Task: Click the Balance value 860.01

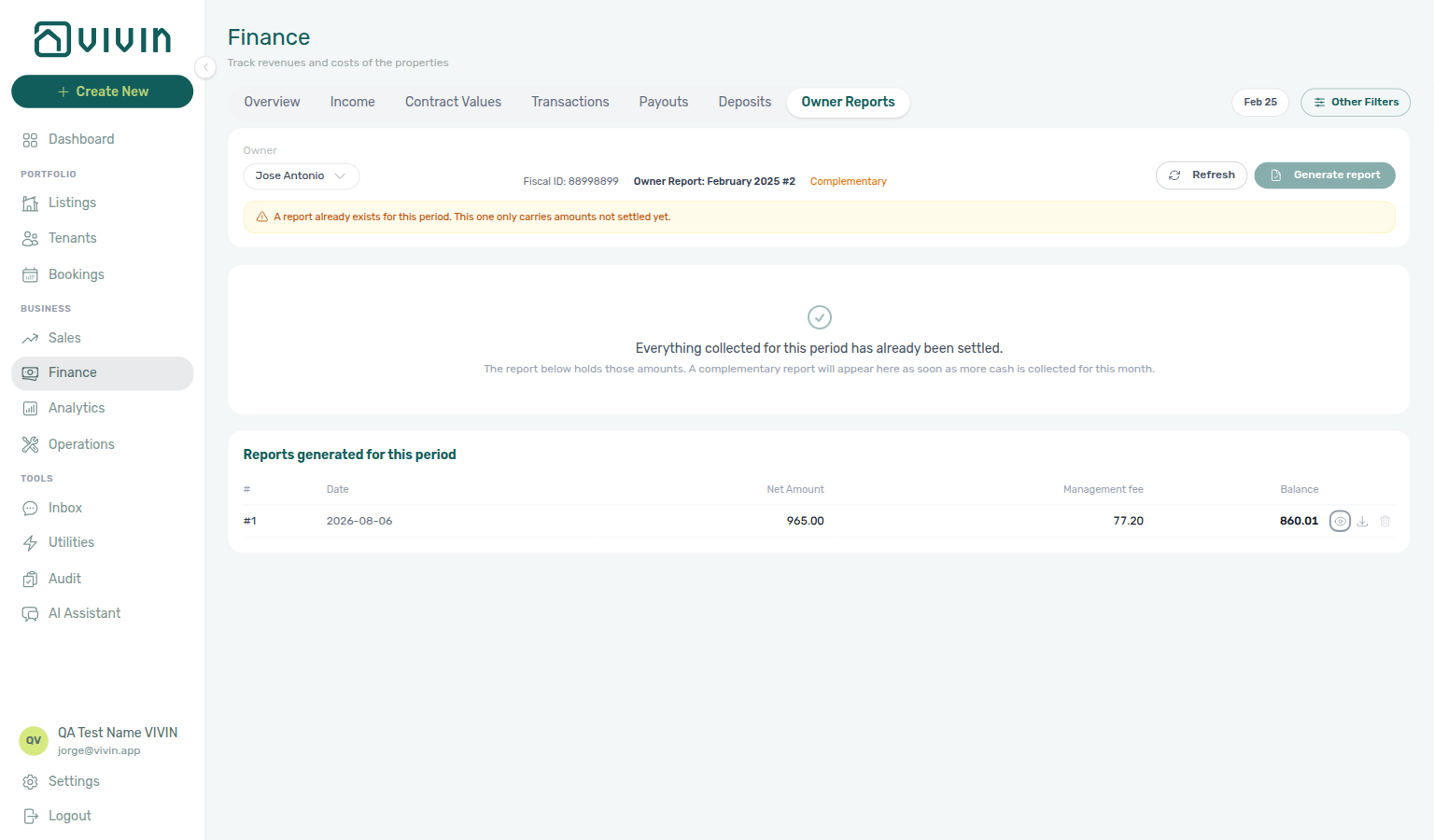Action: click(1299, 522)
